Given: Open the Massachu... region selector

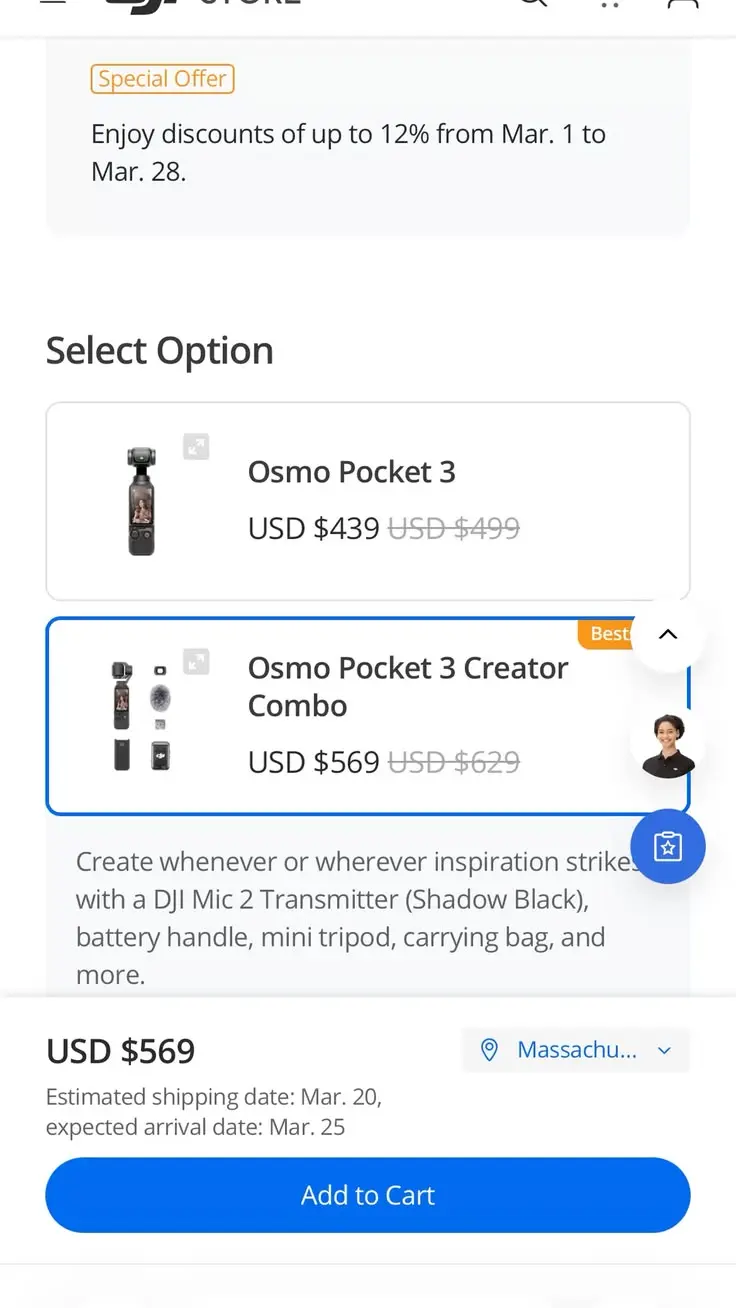Looking at the screenshot, I should tap(576, 1050).
